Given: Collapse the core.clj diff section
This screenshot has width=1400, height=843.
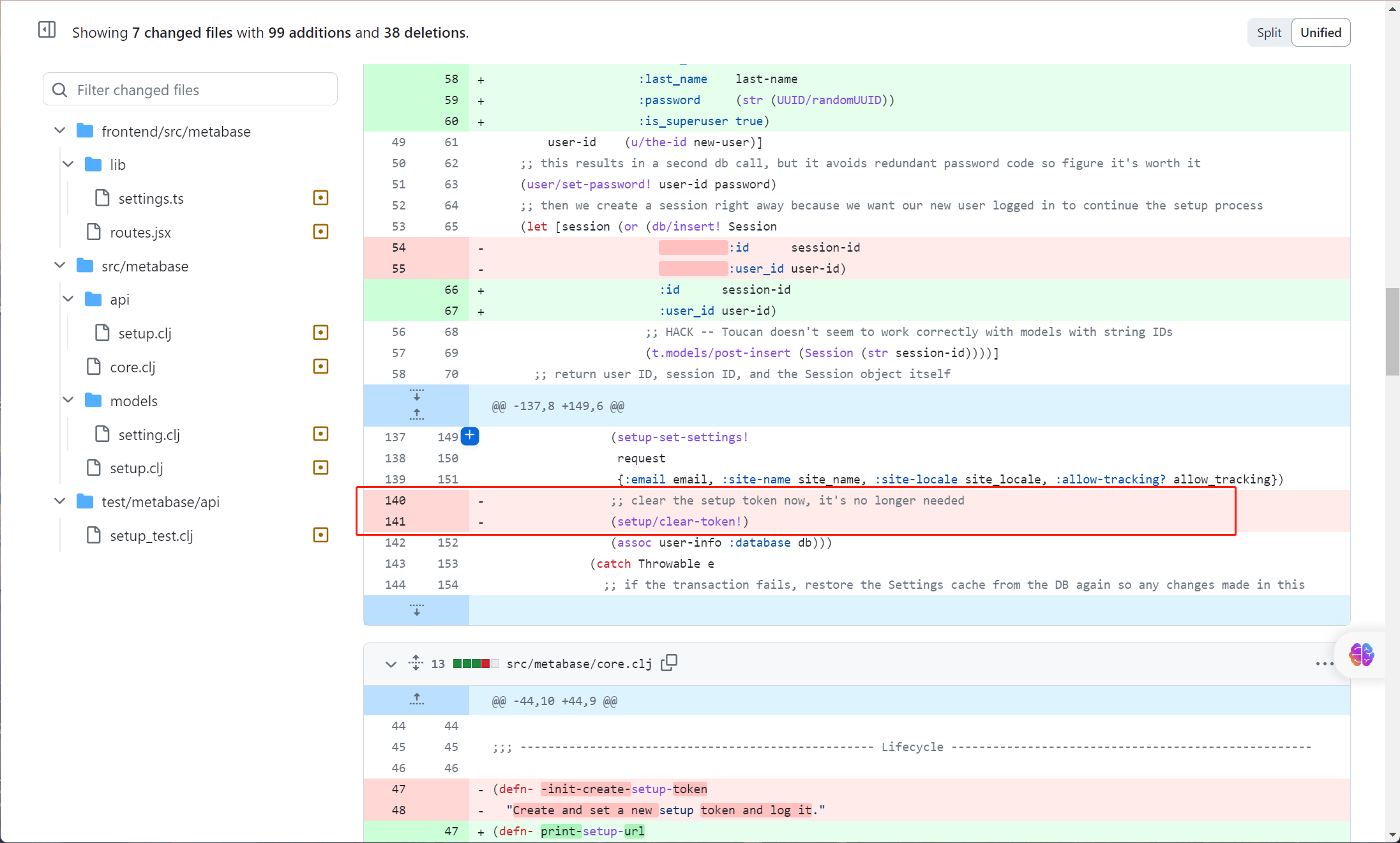Looking at the screenshot, I should [391, 664].
